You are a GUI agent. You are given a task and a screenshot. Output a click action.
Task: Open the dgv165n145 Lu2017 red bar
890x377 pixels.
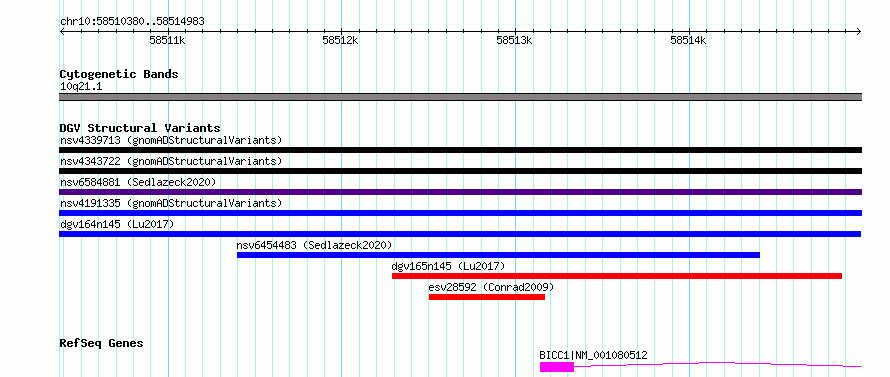617,276
